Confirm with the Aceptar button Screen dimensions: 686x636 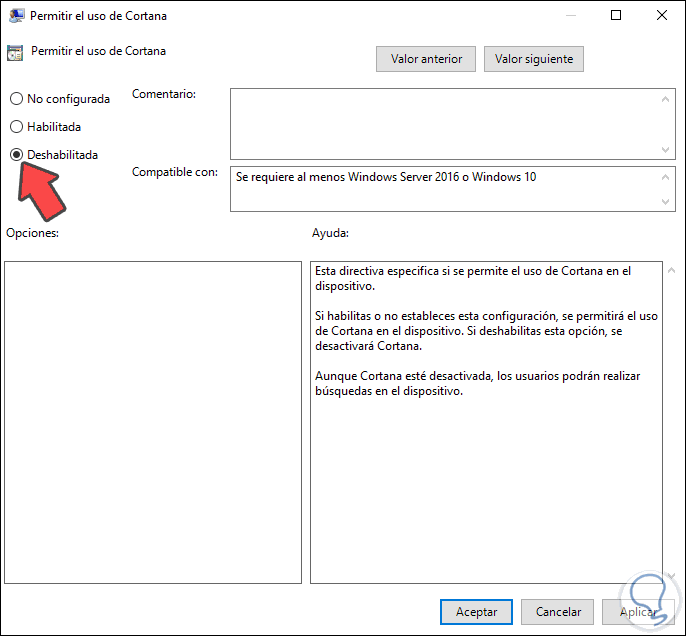coord(476,612)
